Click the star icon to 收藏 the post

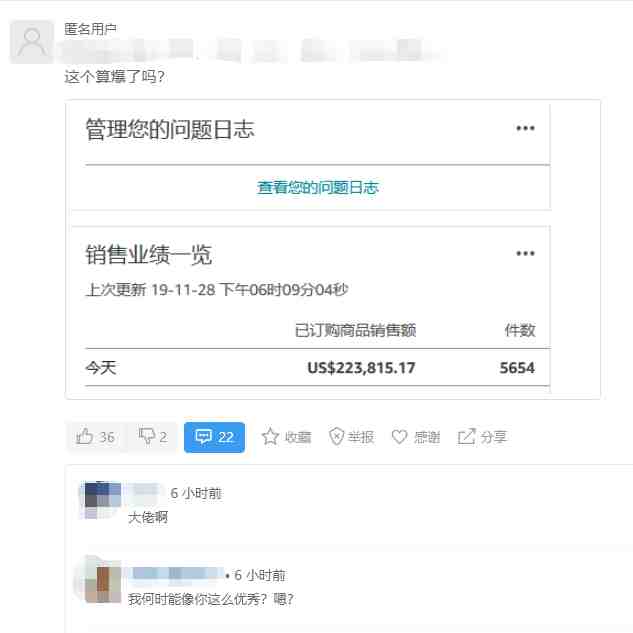tap(270, 437)
